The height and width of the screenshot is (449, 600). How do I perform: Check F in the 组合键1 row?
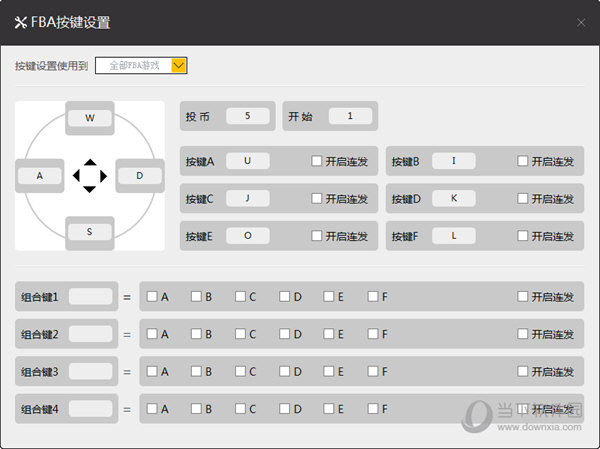373,296
